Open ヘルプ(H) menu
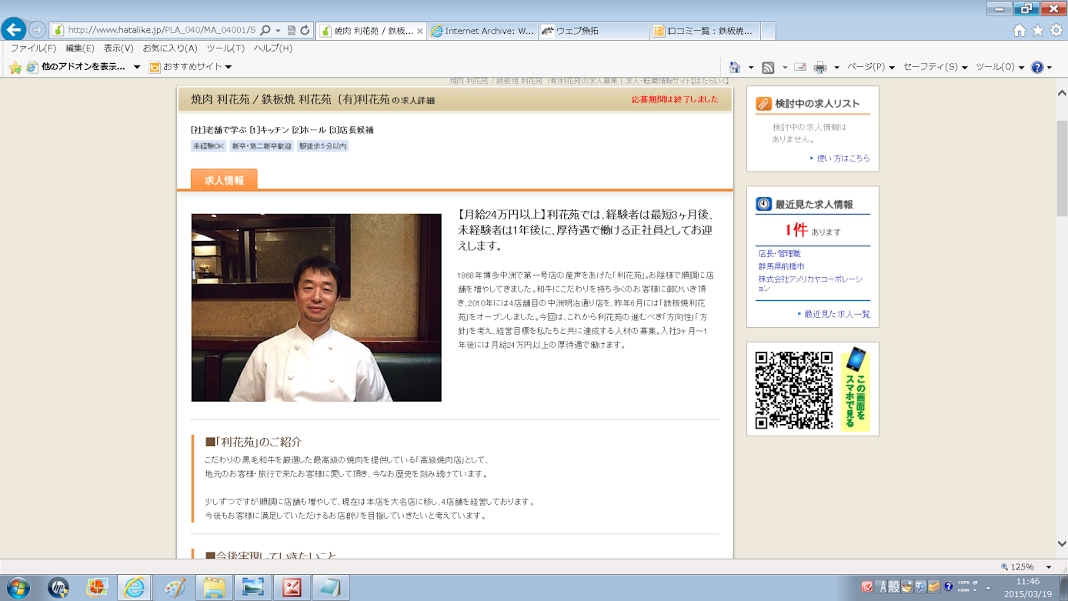1068x601 pixels. click(272, 48)
